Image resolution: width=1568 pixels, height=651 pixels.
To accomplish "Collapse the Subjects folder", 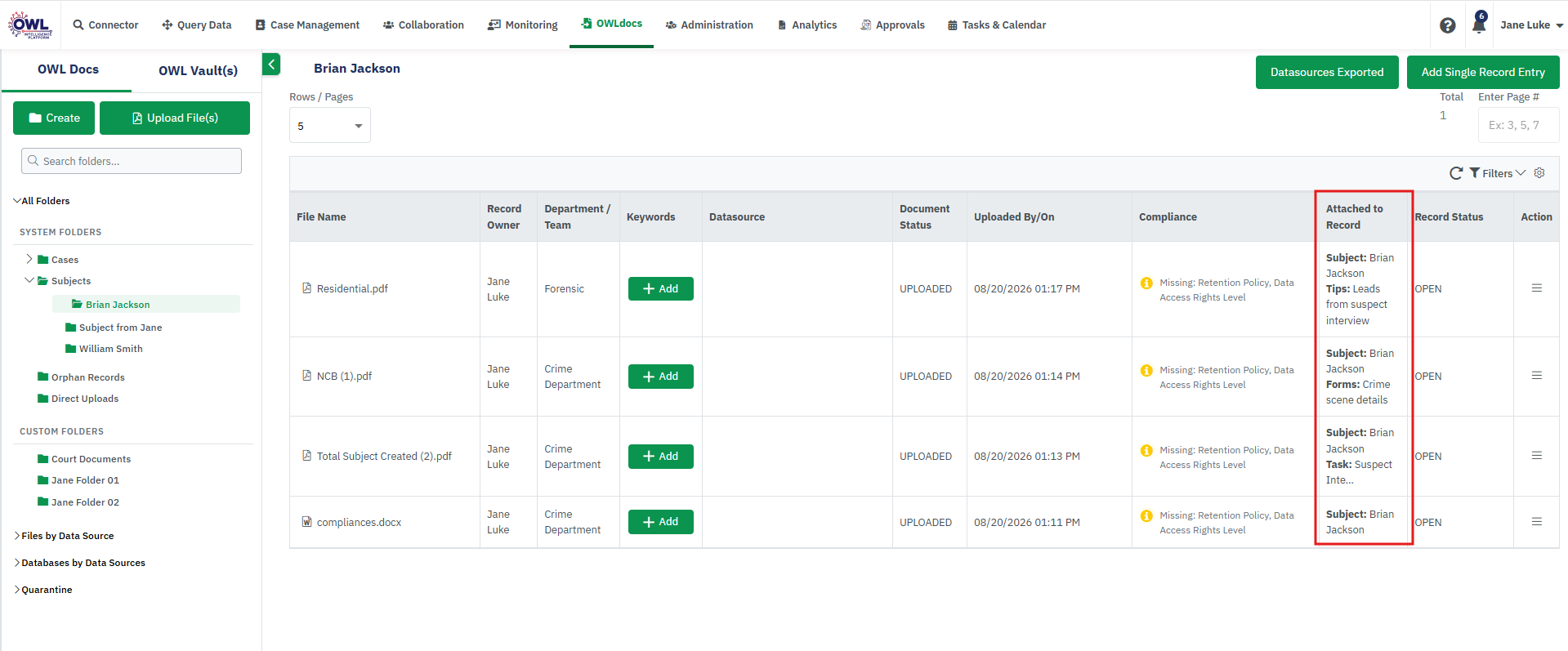I will click(x=29, y=280).
